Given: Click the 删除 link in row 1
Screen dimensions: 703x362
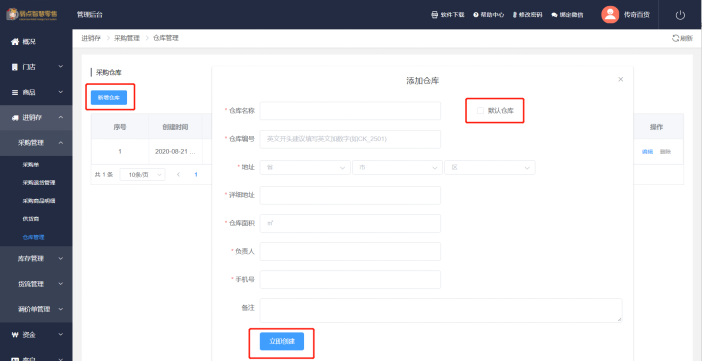Looking at the screenshot, I should tap(665, 152).
